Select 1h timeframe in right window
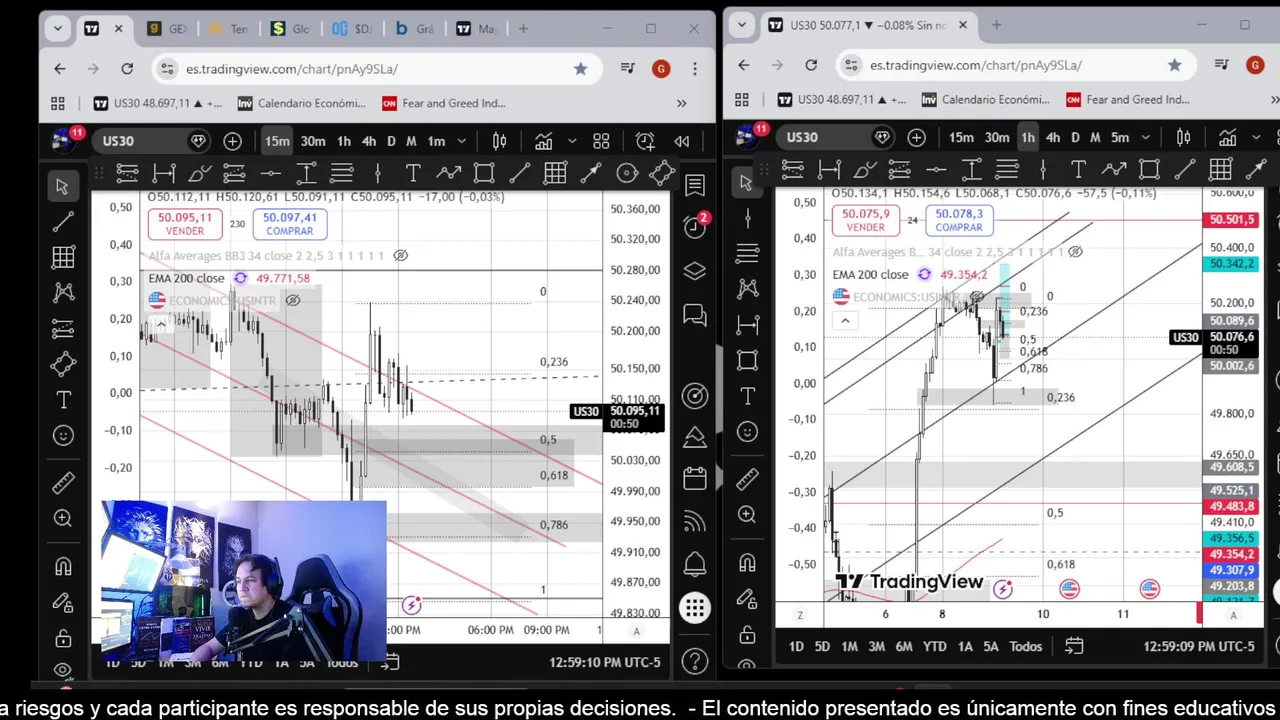 (1027, 137)
